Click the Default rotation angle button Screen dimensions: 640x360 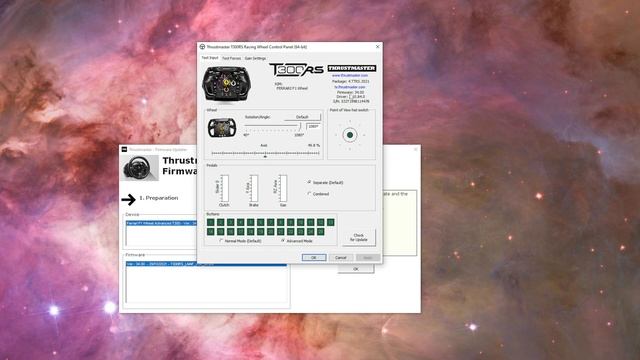pyautogui.click(x=302, y=117)
